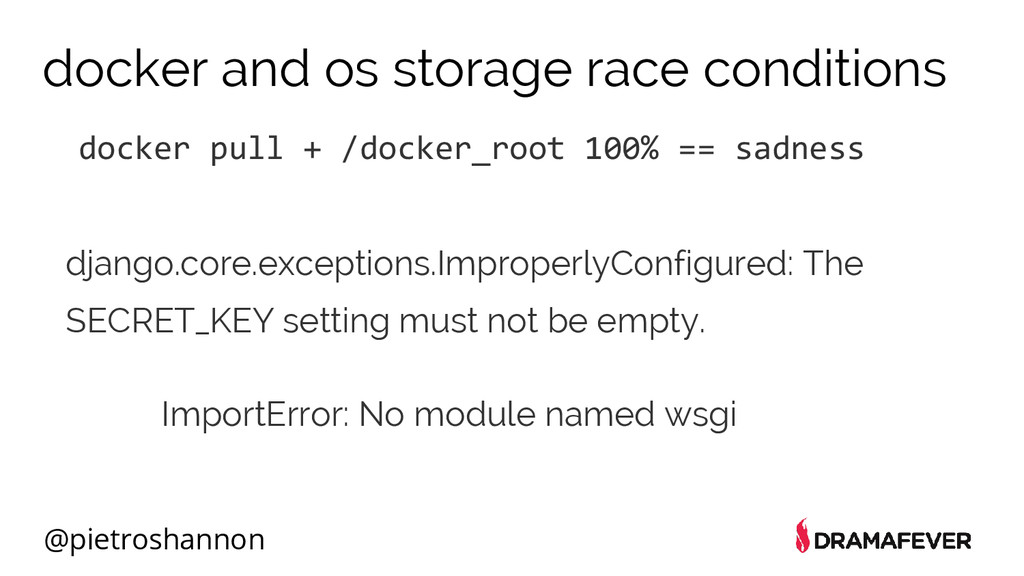Click the '100%' value in the code line
The width and height of the screenshot is (1024, 576).
click(622, 148)
